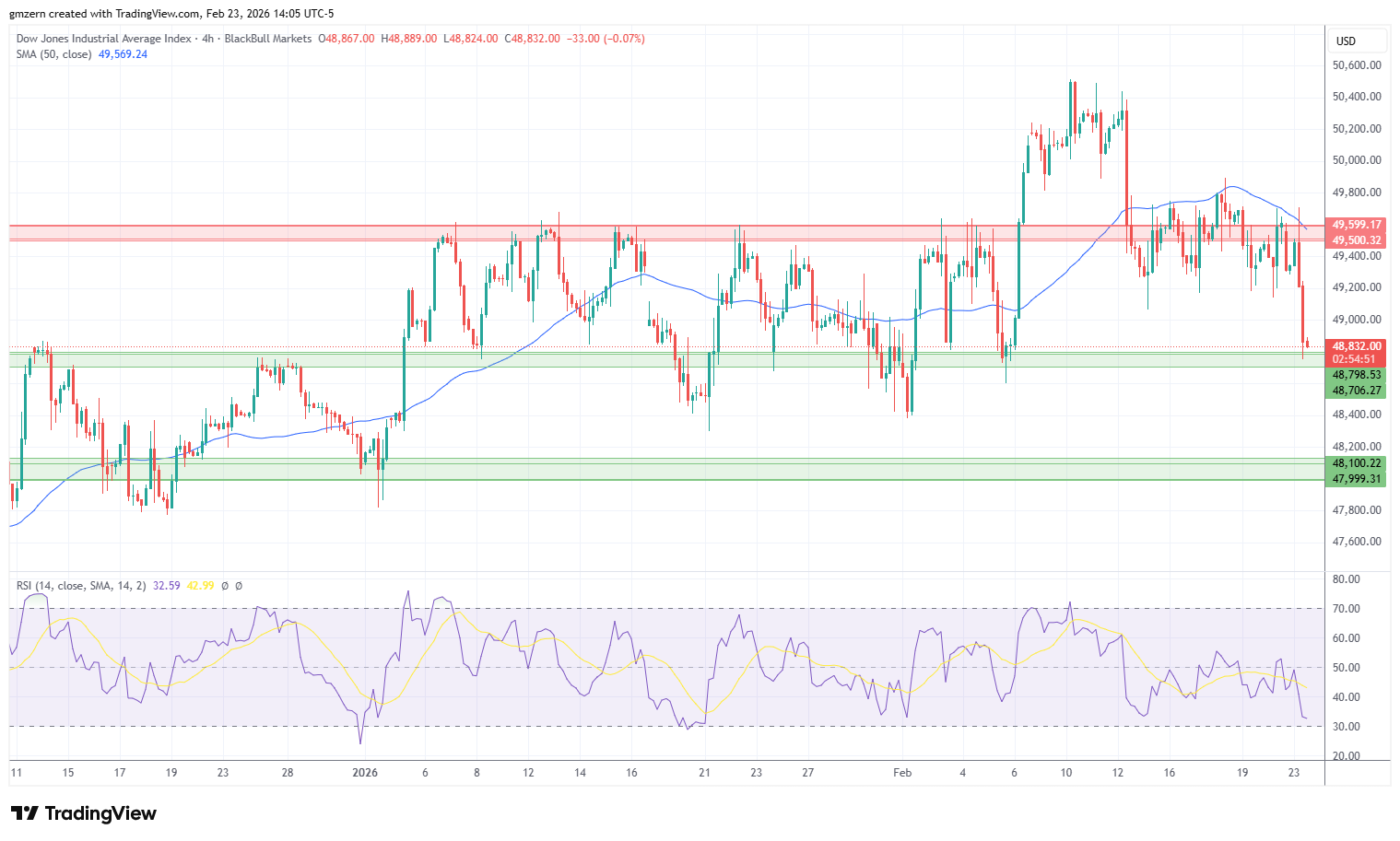Select the Dow Jones Industrial Average Index title

pyautogui.click(x=104, y=39)
